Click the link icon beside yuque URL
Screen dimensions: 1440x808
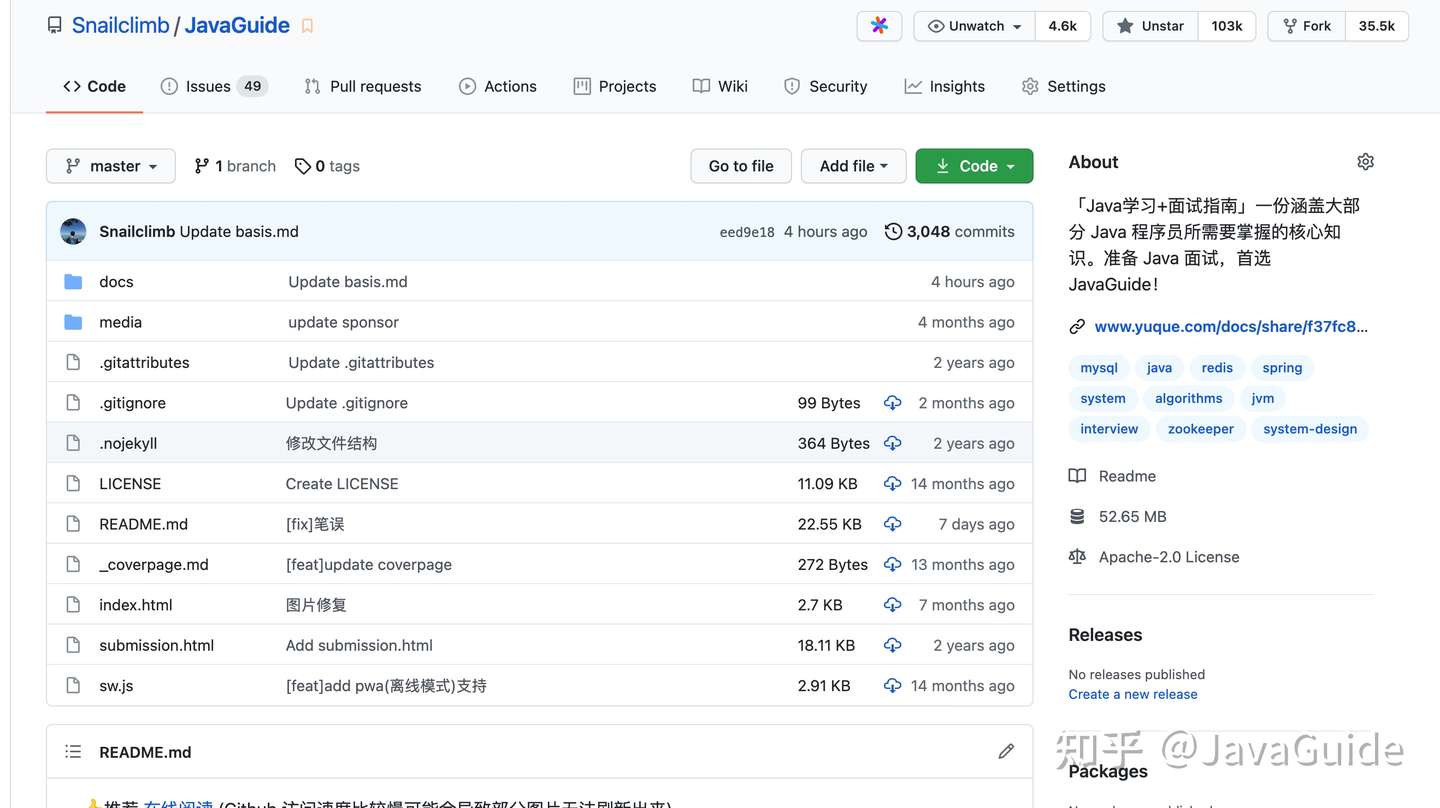click(x=1077, y=327)
